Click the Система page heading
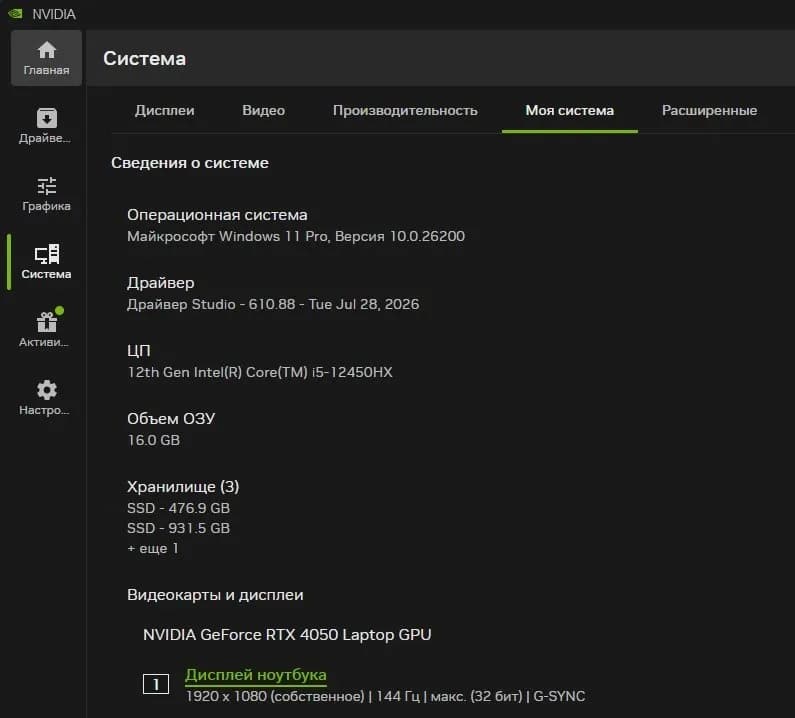 click(x=144, y=58)
